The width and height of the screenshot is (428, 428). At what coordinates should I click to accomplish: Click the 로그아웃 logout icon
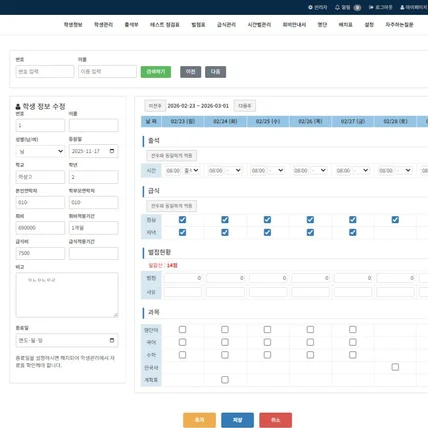tap(371, 7)
